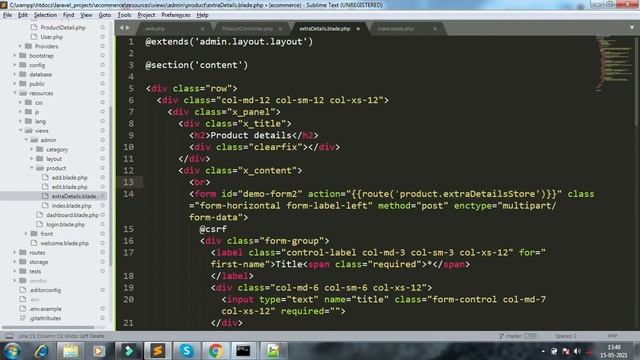Open edit.blade.php in sidebar

coord(69,187)
